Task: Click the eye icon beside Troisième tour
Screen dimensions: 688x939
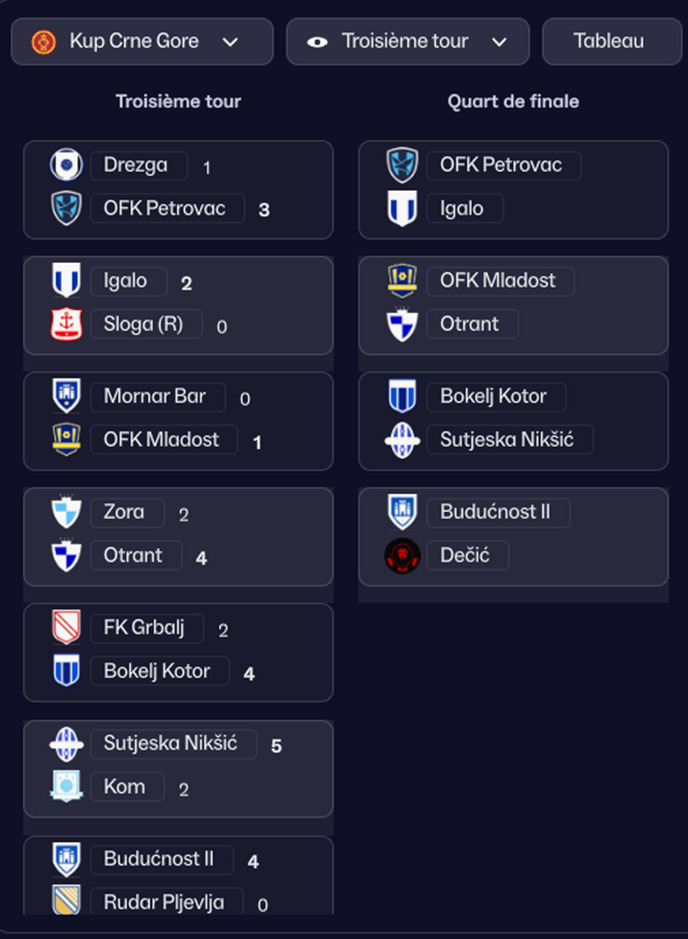Action: [x=318, y=42]
